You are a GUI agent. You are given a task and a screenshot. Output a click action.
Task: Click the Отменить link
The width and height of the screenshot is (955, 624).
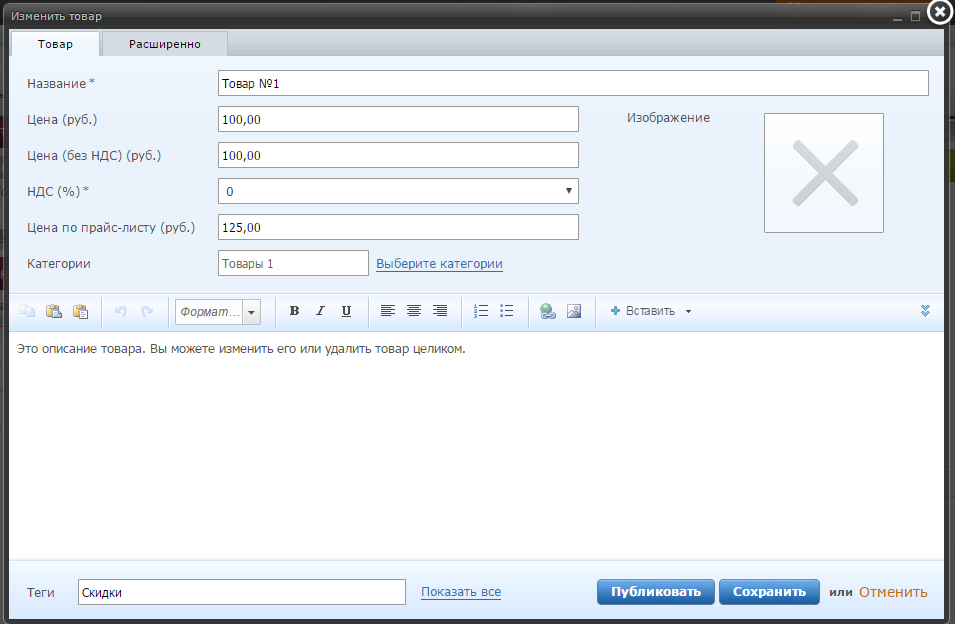(893, 592)
